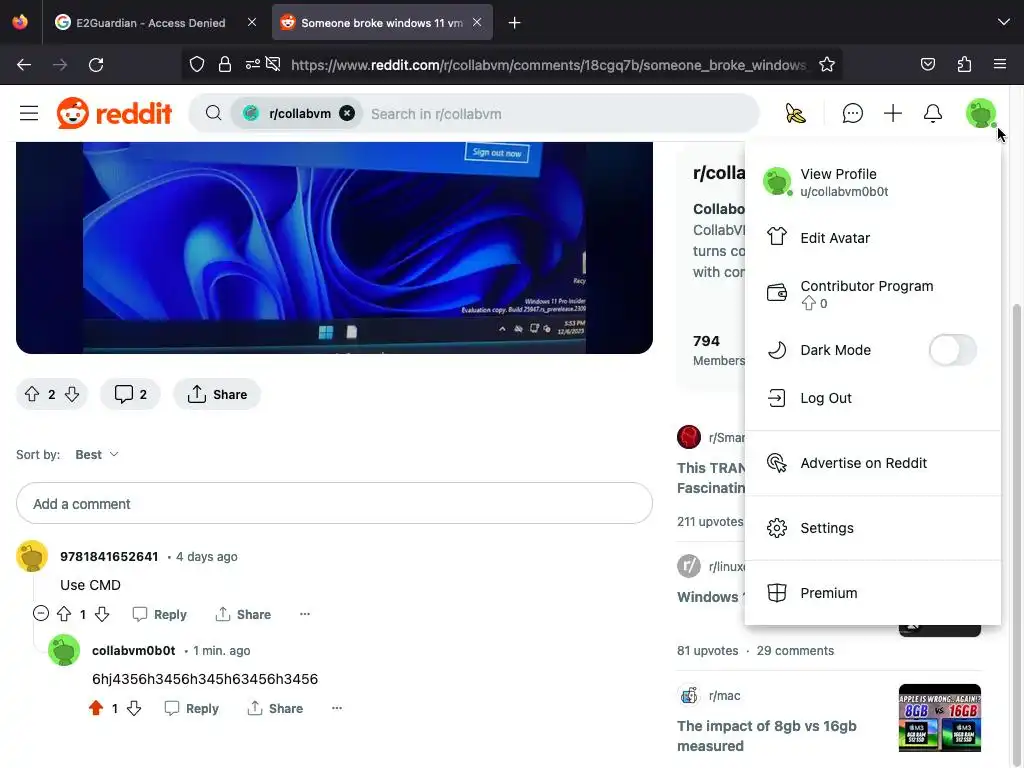1024x768 pixels.
Task: Open the Reddit hamburger navigation menu
Action: [29, 114]
